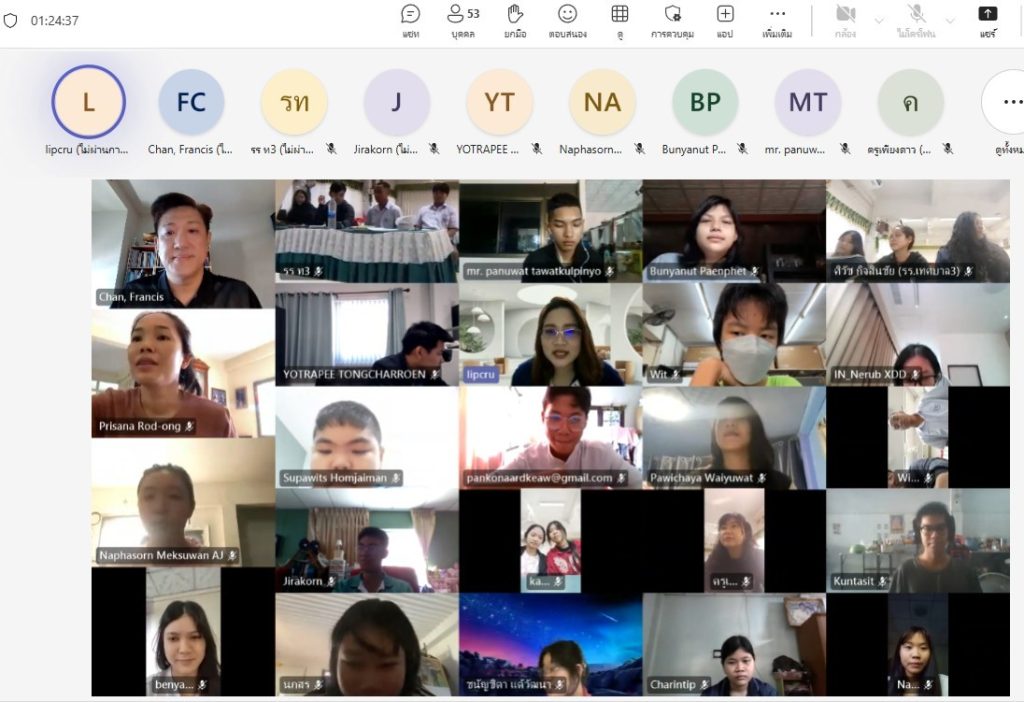Expand the camera options dropdown arrow
1024x702 pixels.
(879, 20)
